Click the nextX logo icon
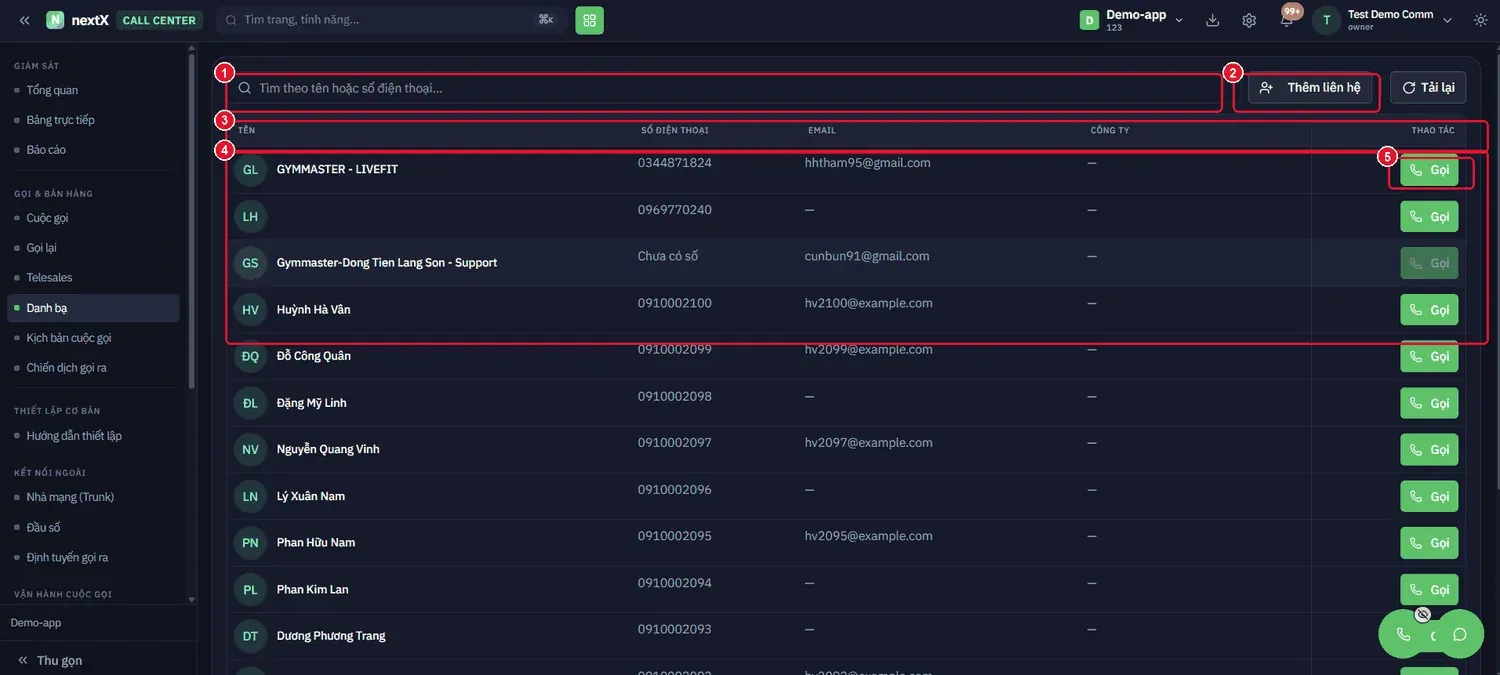 55,20
